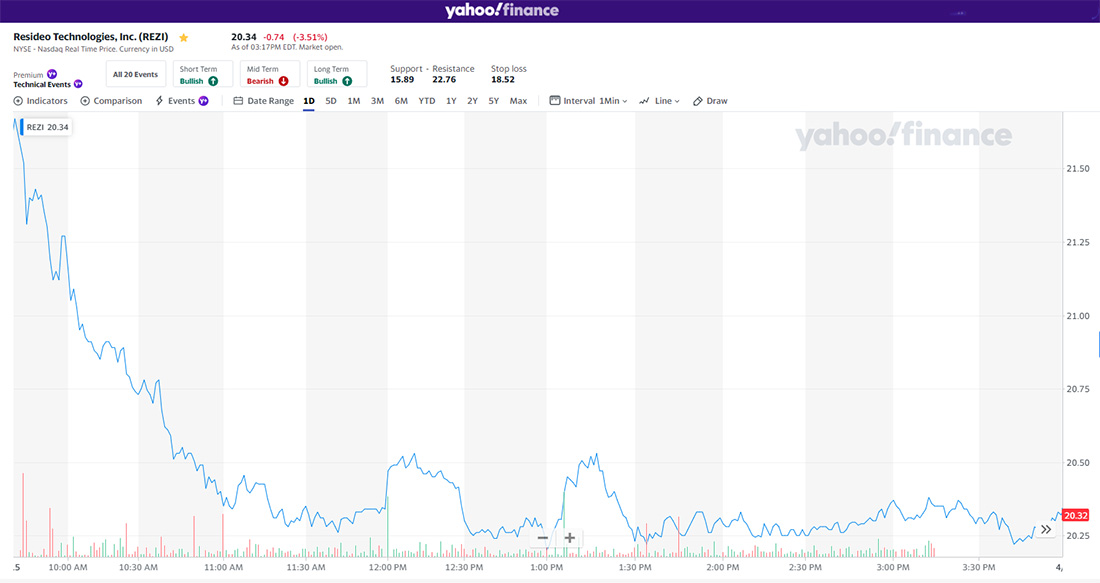Select the 5D range tab
The image size is (1100, 583).
click(x=331, y=101)
